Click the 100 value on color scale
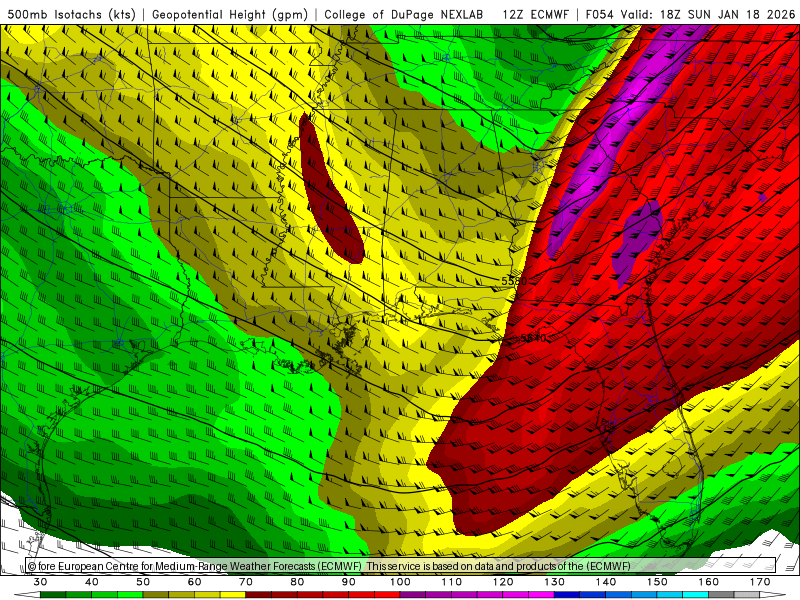This screenshot has width=800, height=600. click(x=401, y=582)
